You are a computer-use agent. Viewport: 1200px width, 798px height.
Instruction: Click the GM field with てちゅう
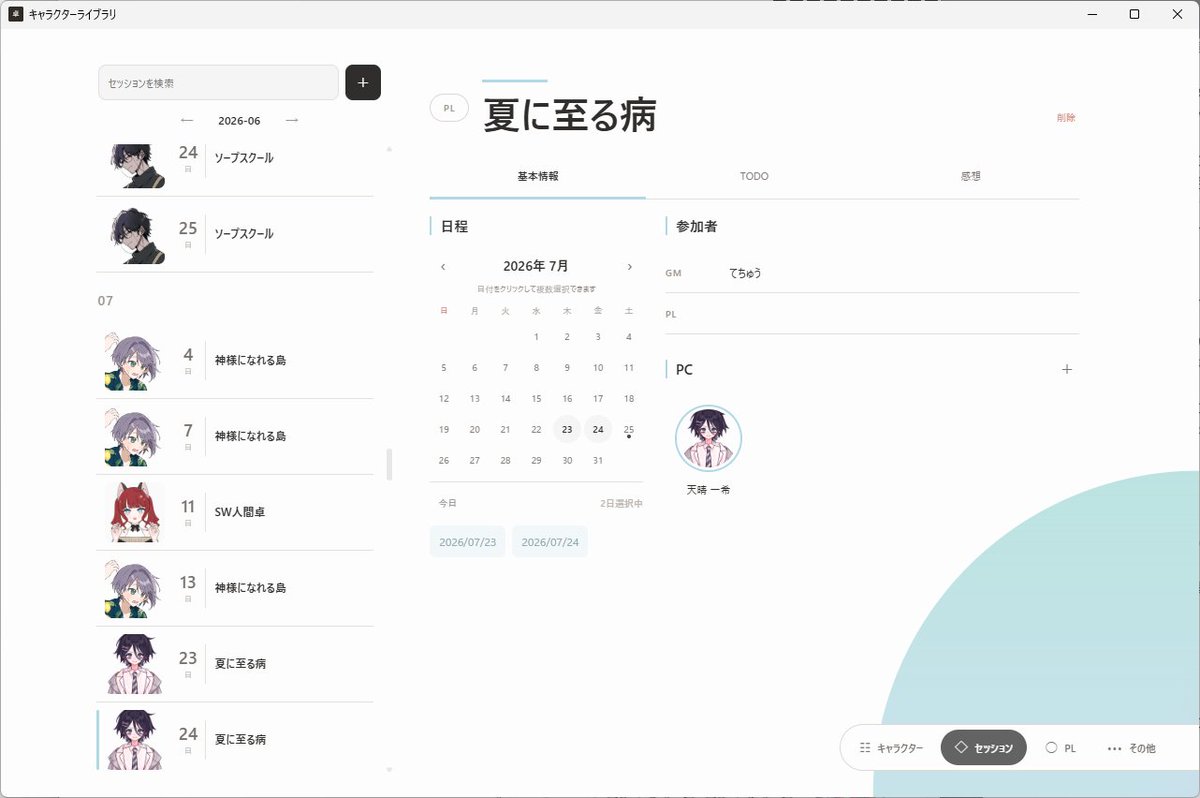pos(872,272)
